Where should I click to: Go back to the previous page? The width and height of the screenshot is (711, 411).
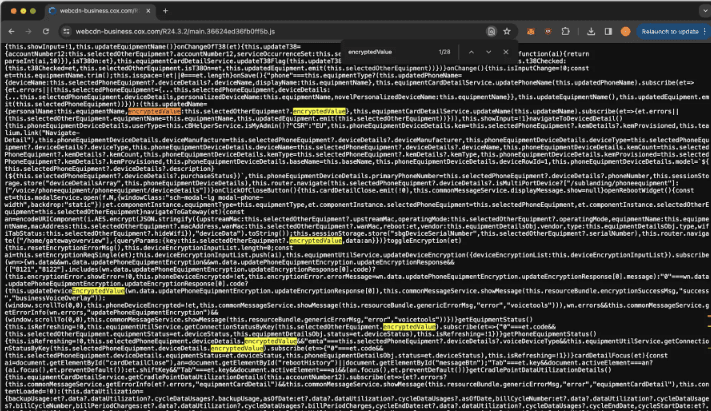(11, 31)
